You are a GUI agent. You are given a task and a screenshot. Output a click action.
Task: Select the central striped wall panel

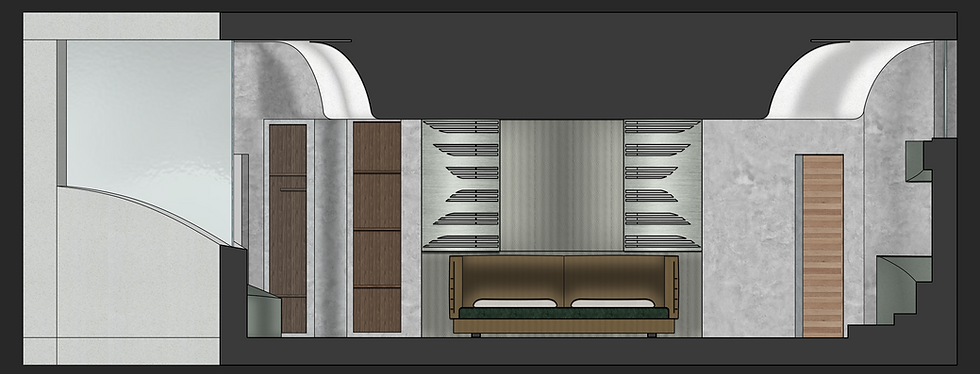point(562,185)
